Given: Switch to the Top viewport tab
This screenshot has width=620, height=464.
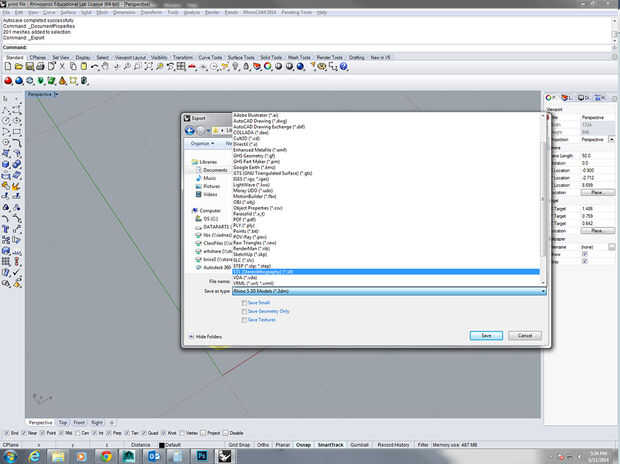Looking at the screenshot, I should pyautogui.click(x=63, y=423).
